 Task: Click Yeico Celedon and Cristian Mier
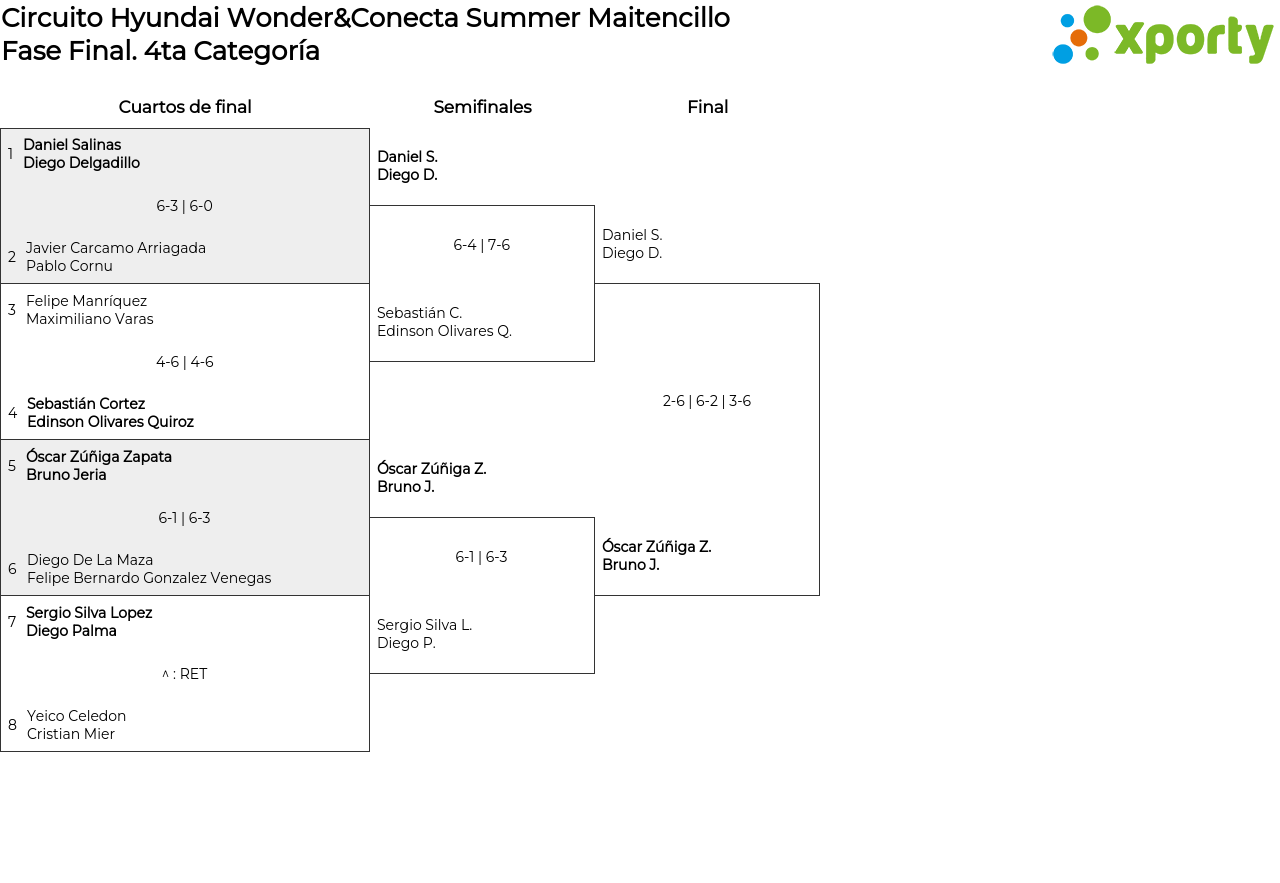(x=76, y=725)
